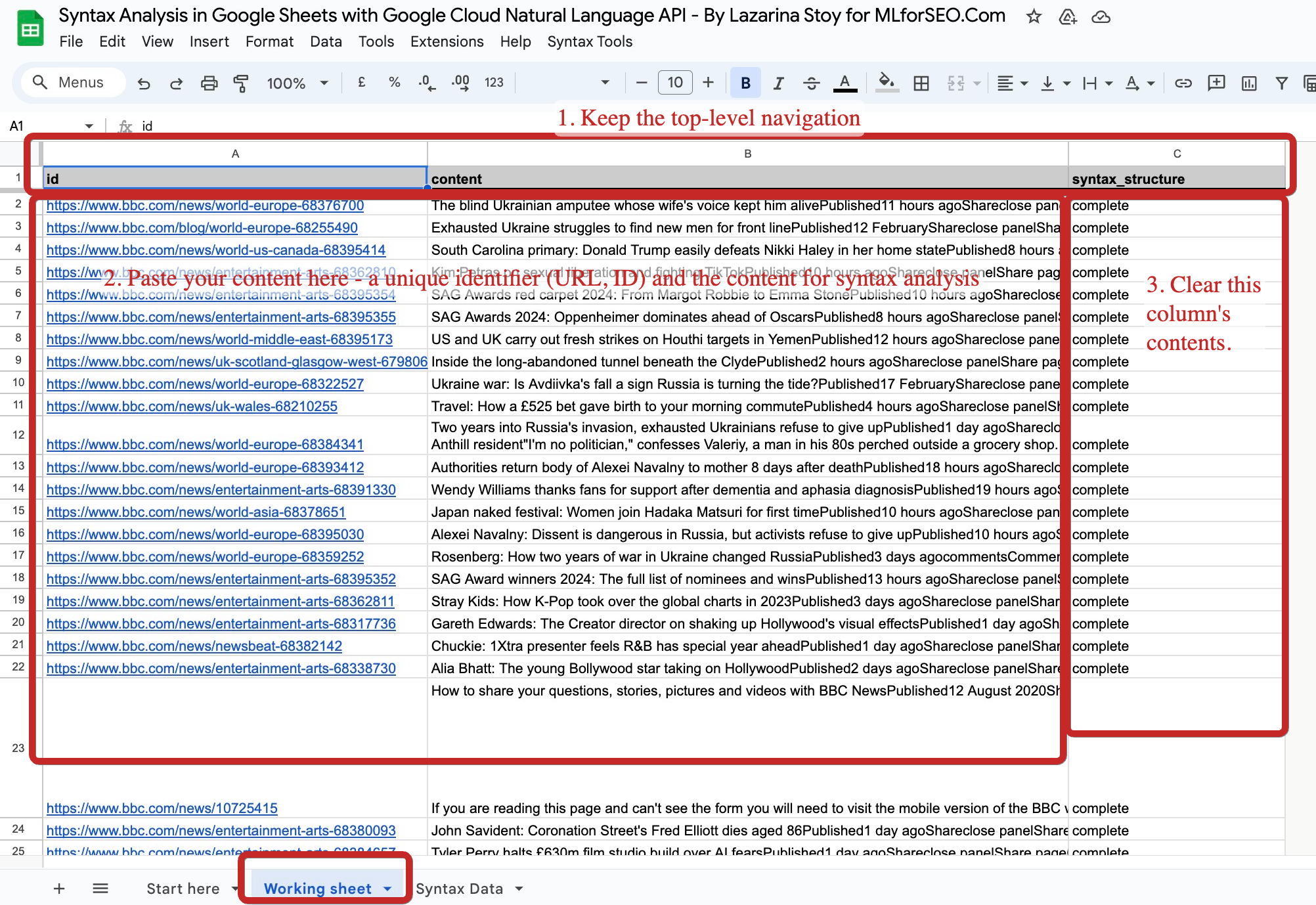
Task: Check the cloud save status icon
Action: click(x=1101, y=16)
